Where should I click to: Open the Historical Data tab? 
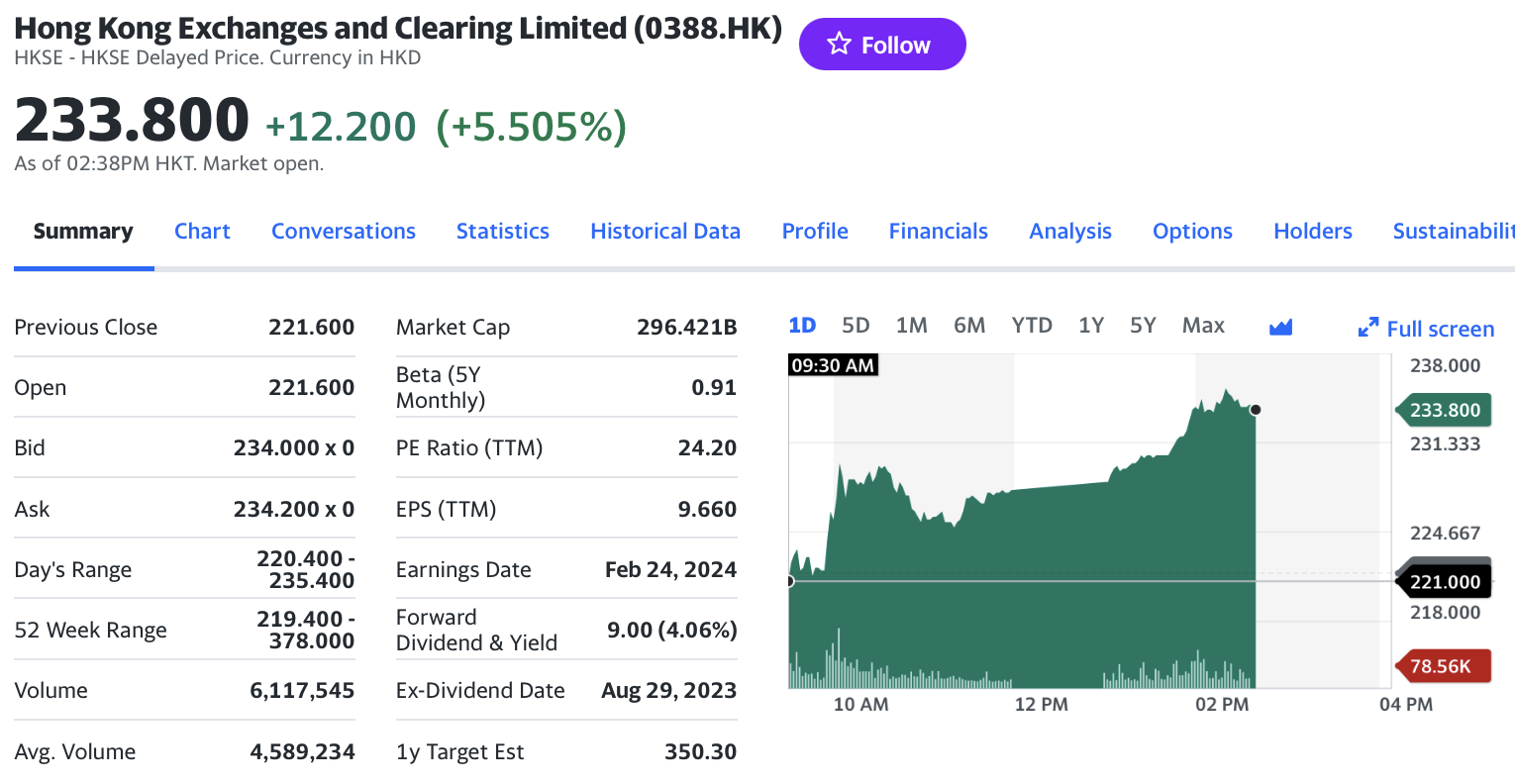(x=665, y=231)
